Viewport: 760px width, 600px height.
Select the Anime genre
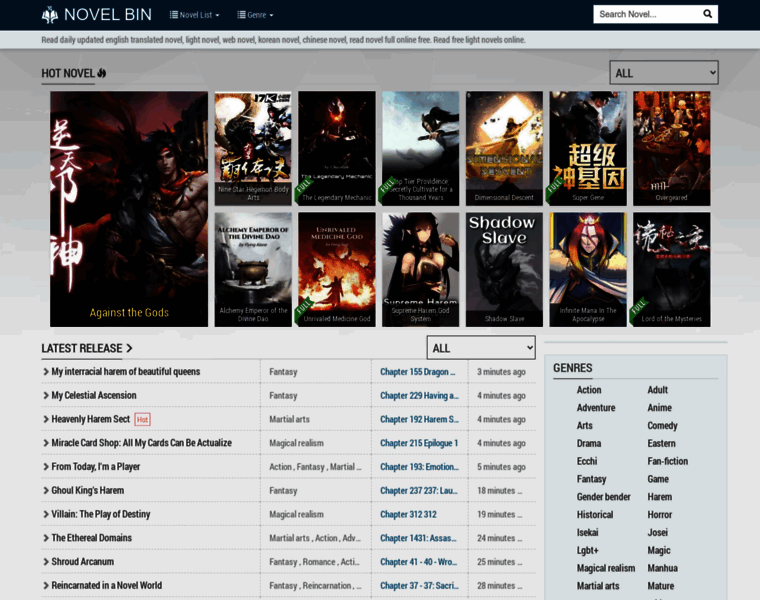(660, 408)
